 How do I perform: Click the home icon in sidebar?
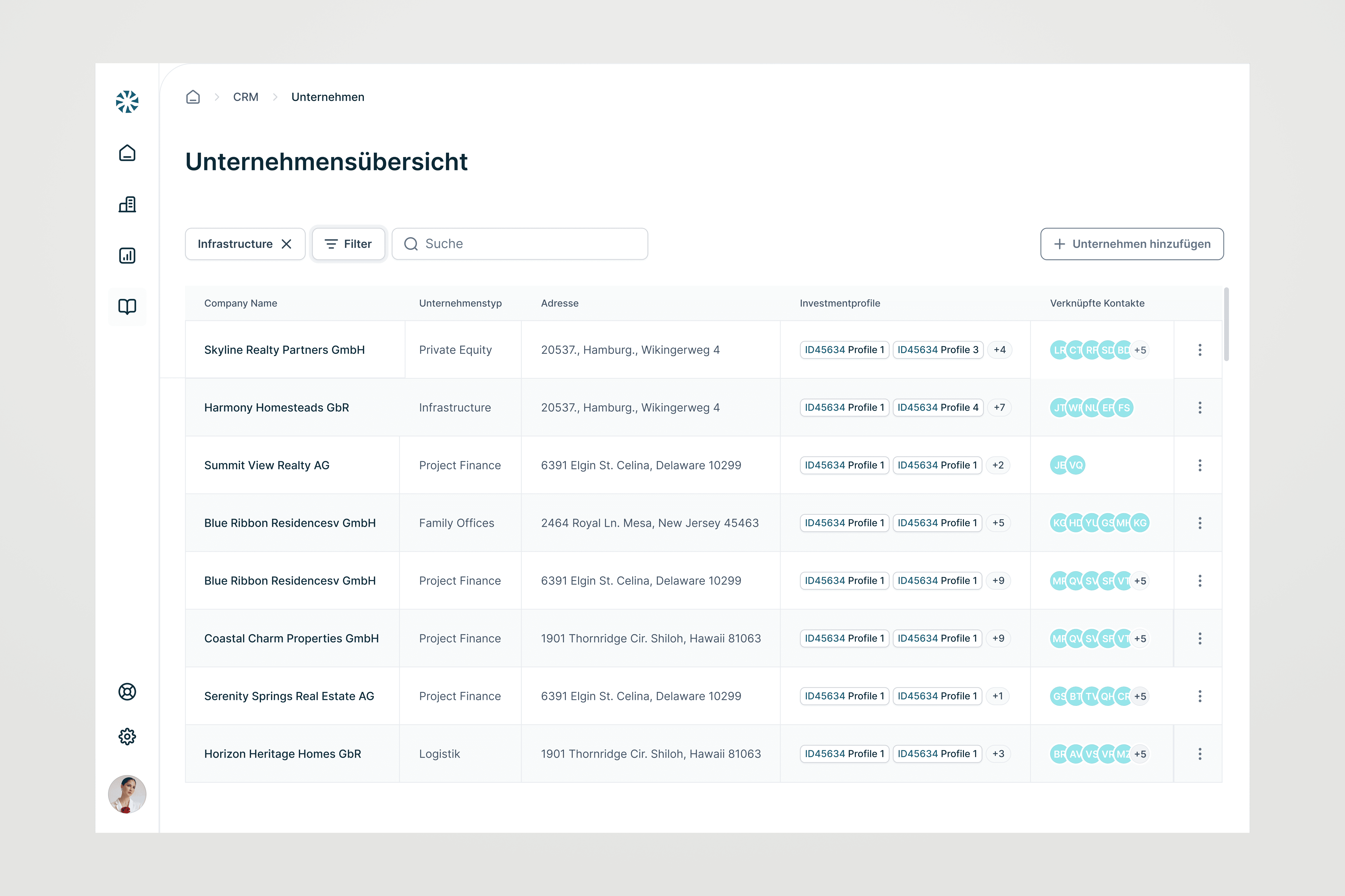click(x=127, y=153)
